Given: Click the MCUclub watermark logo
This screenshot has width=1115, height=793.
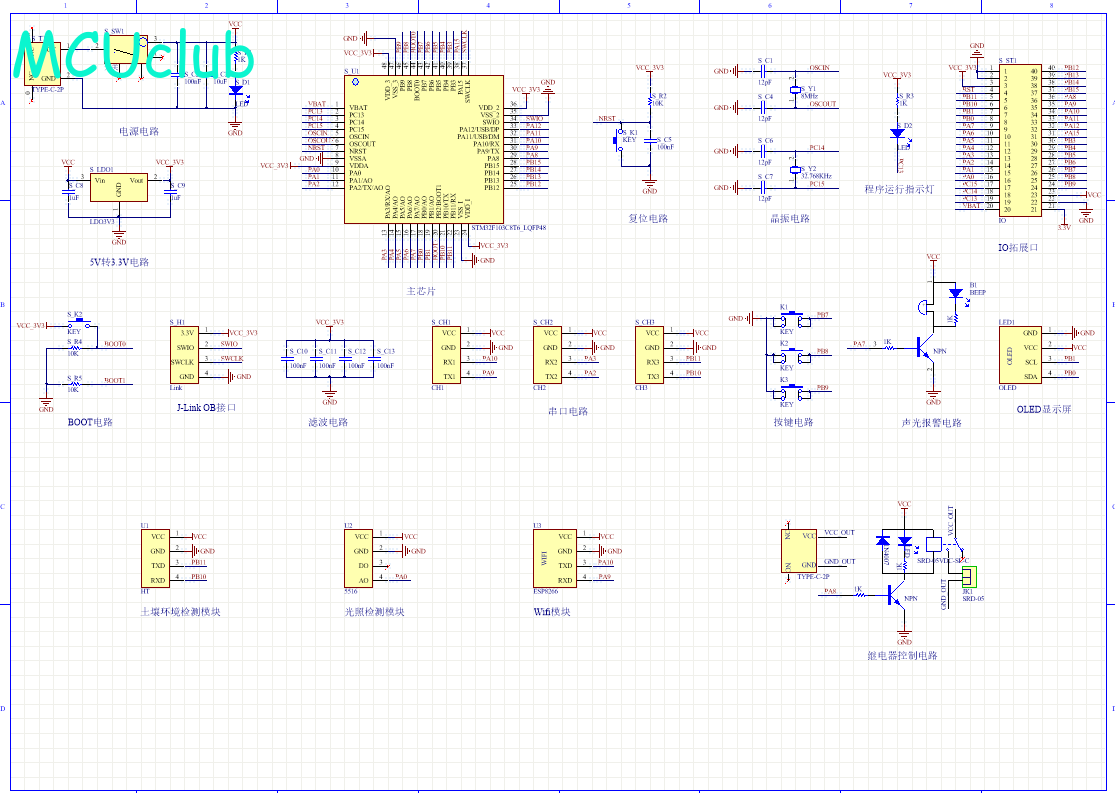Looking at the screenshot, I should (134, 55).
